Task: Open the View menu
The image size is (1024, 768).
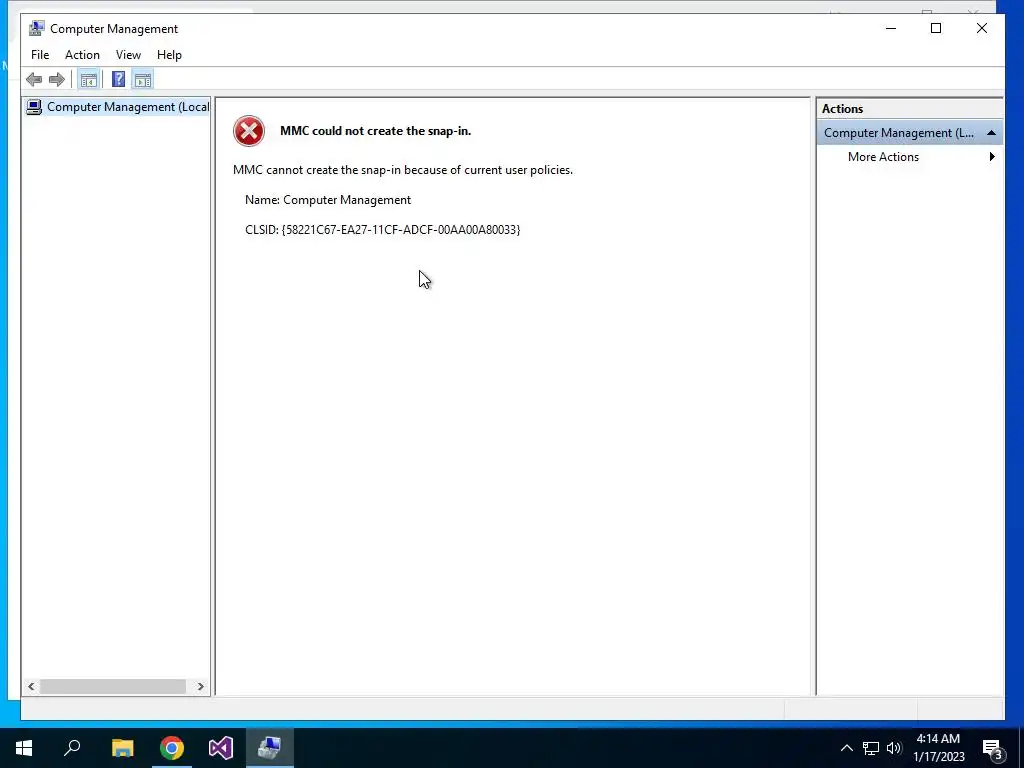Action: point(128,55)
